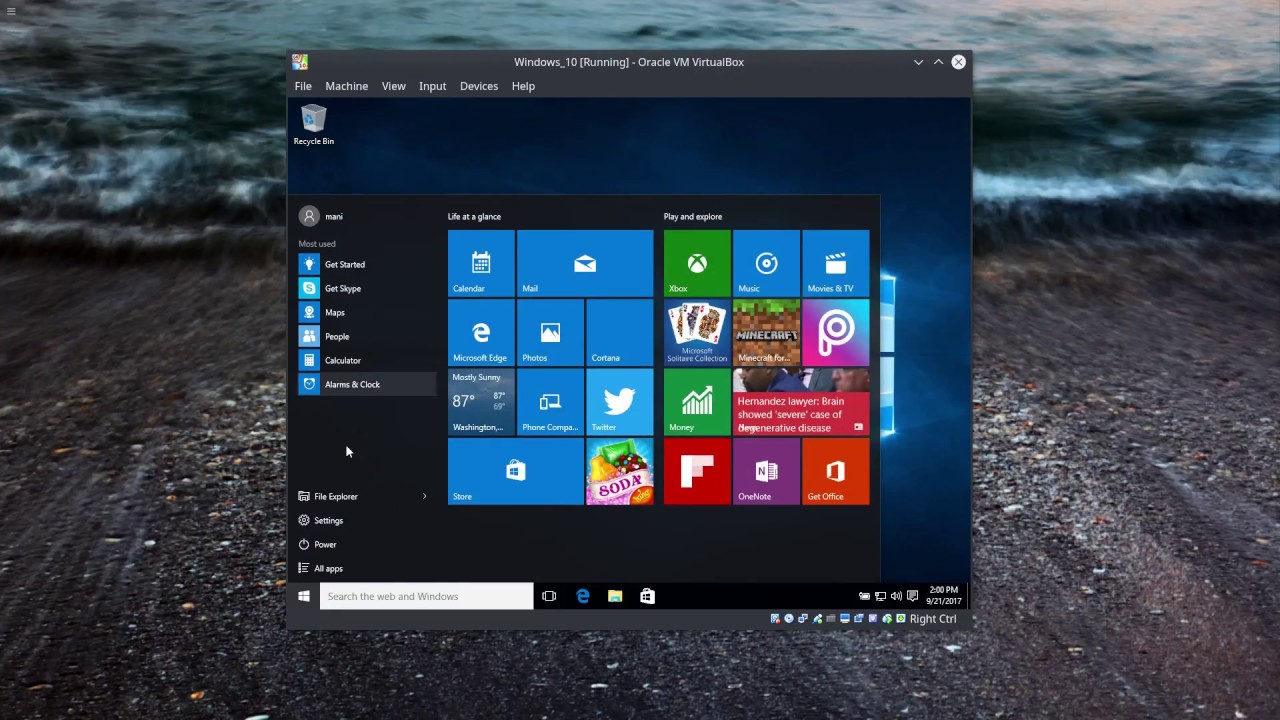Image resolution: width=1280 pixels, height=720 pixels.
Task: Open the Action Center notification icon
Action: (x=912, y=596)
